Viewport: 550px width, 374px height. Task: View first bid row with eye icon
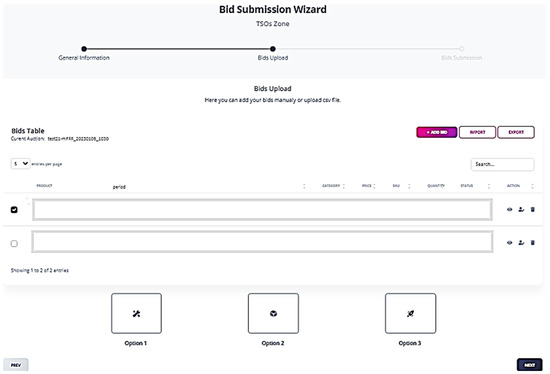pos(509,209)
